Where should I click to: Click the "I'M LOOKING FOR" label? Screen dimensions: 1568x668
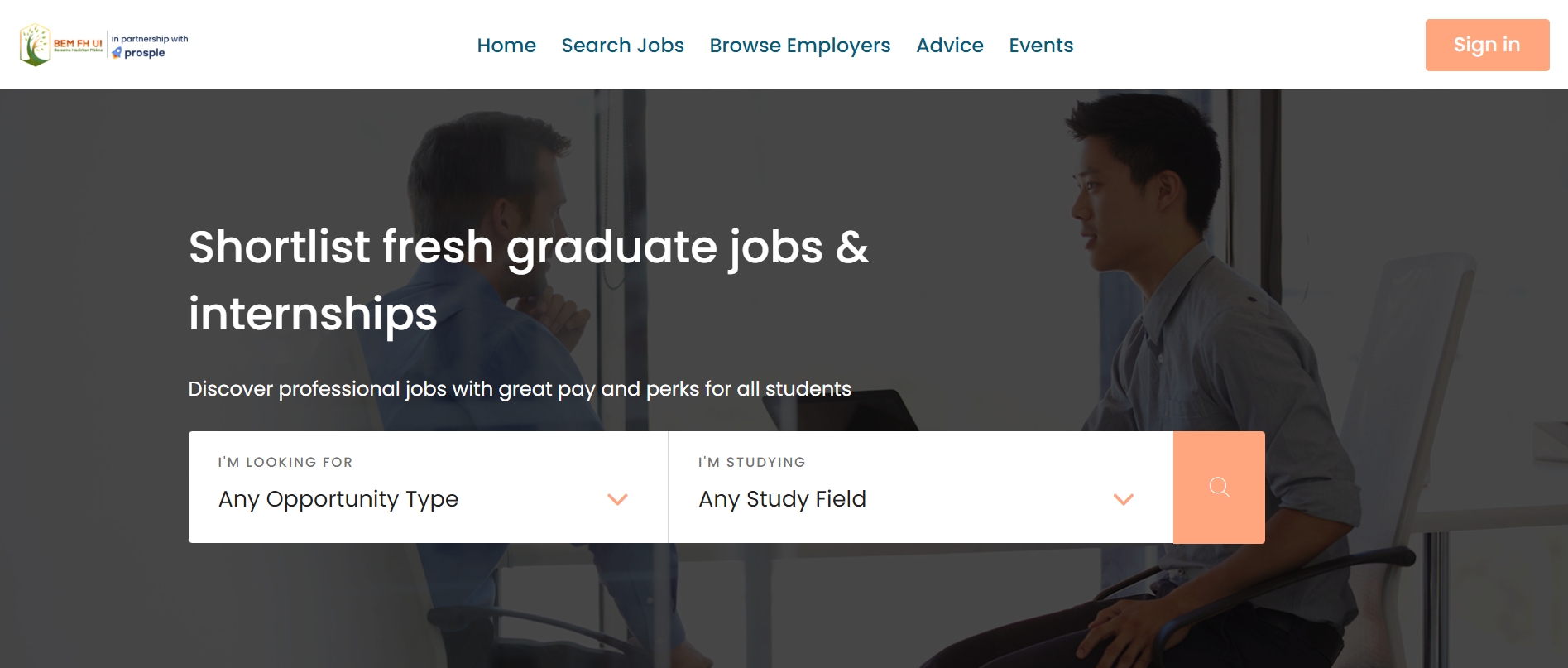[x=285, y=462]
